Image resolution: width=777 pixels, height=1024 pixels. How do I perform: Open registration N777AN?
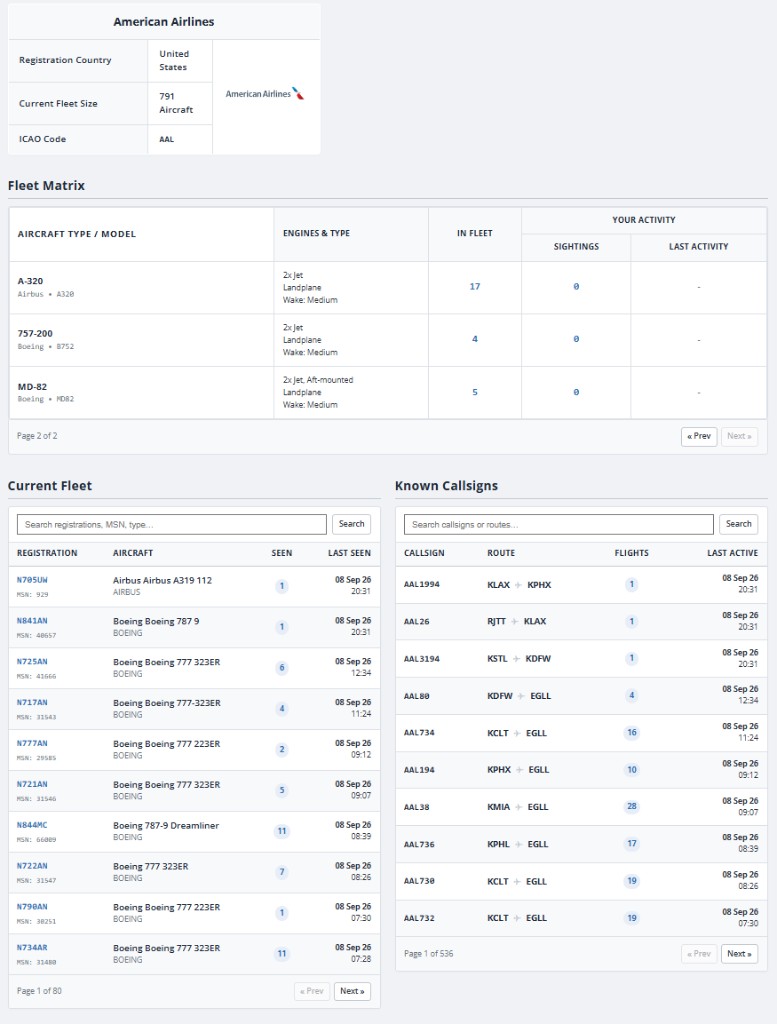32,743
